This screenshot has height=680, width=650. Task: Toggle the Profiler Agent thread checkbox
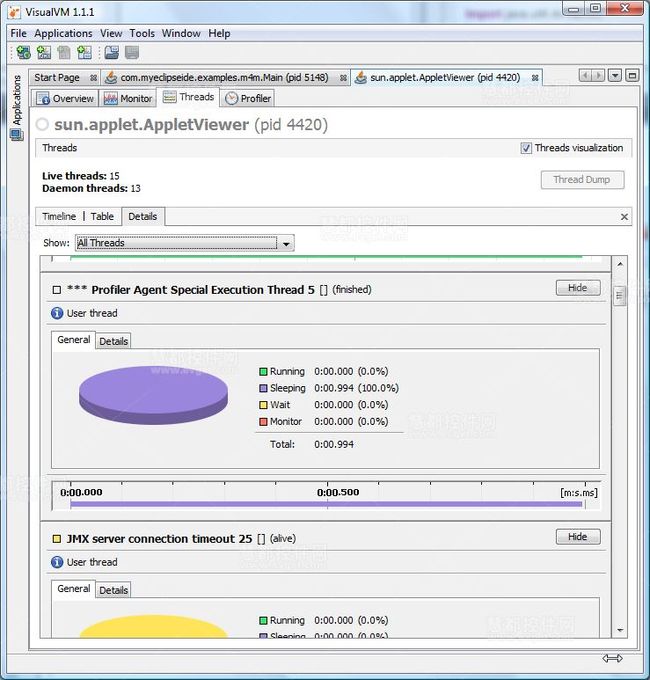(x=57, y=290)
